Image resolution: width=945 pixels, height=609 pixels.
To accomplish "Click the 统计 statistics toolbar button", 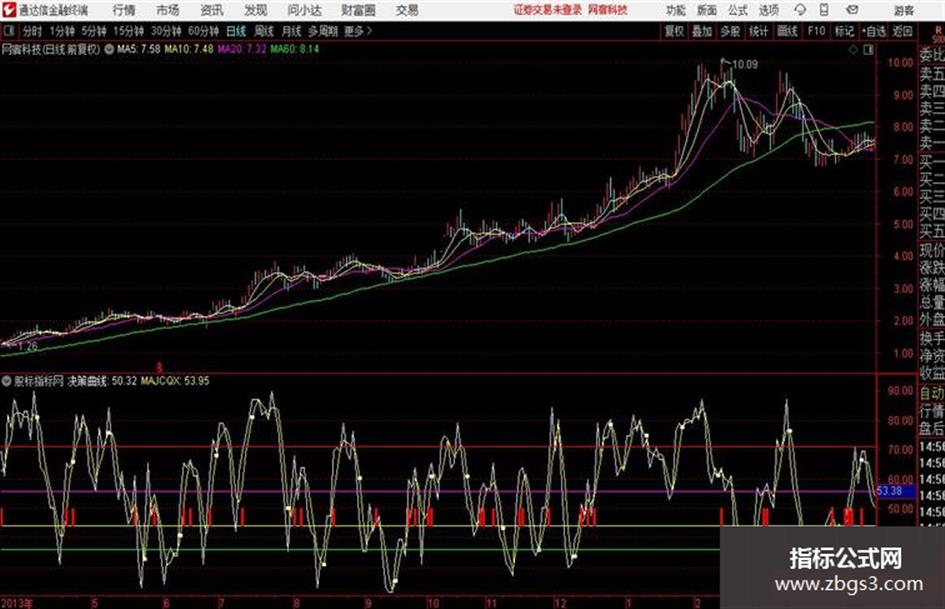I will [759, 31].
